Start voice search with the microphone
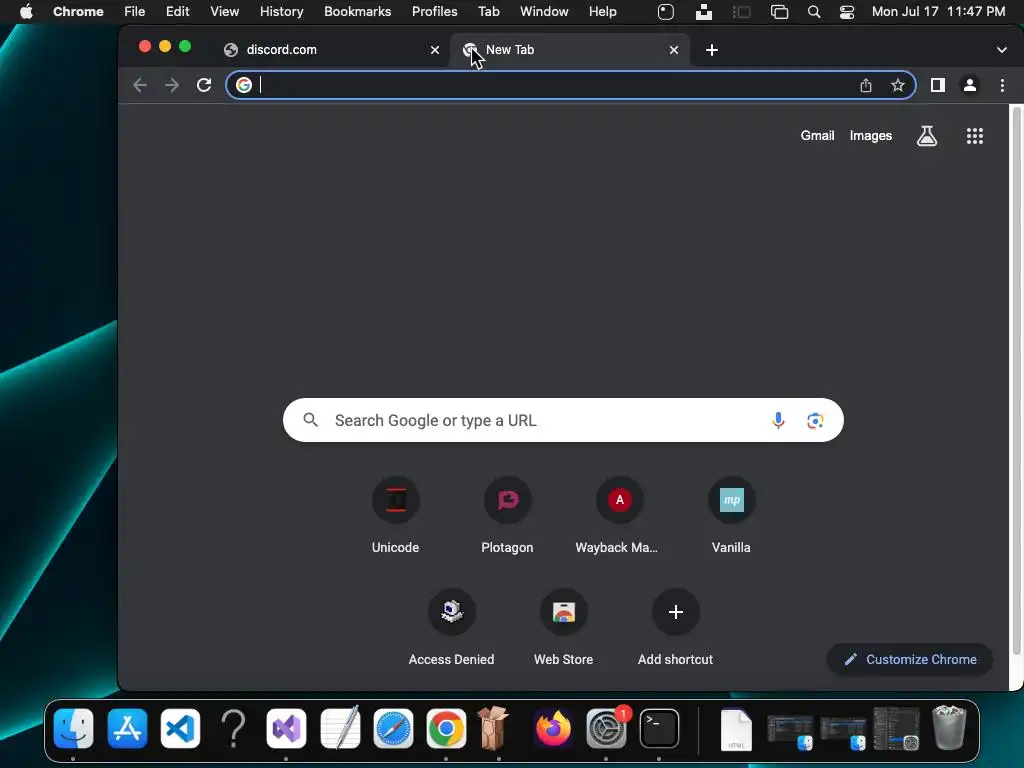The width and height of the screenshot is (1024, 768). pos(778,420)
